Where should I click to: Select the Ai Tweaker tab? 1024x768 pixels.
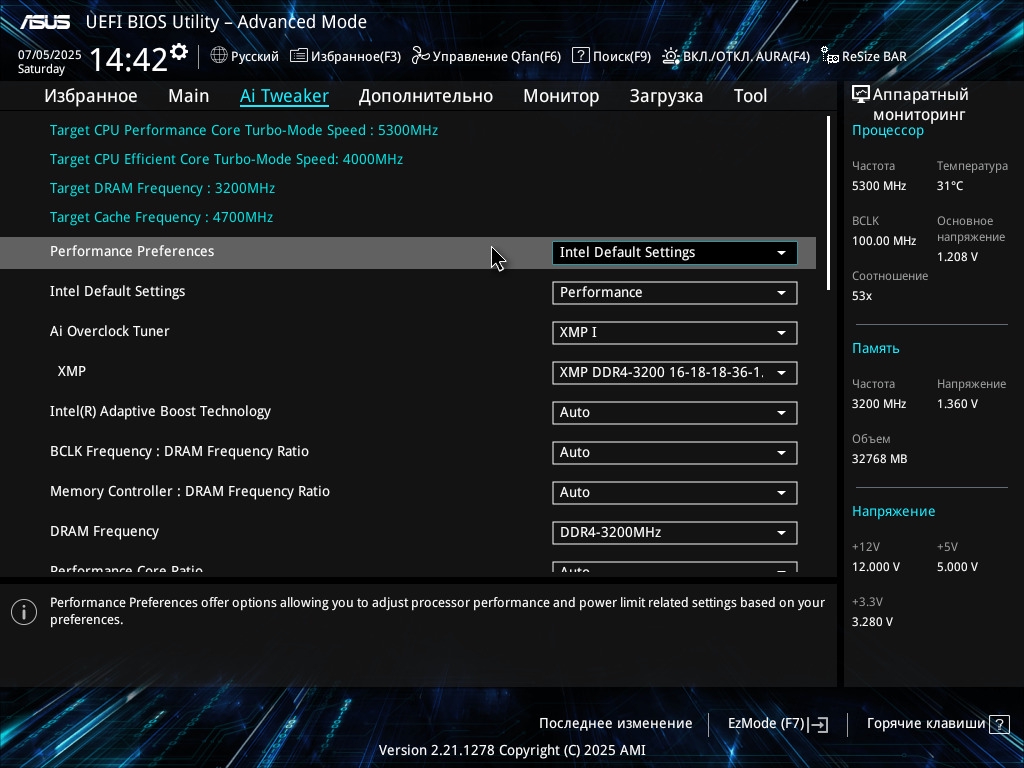(284, 96)
